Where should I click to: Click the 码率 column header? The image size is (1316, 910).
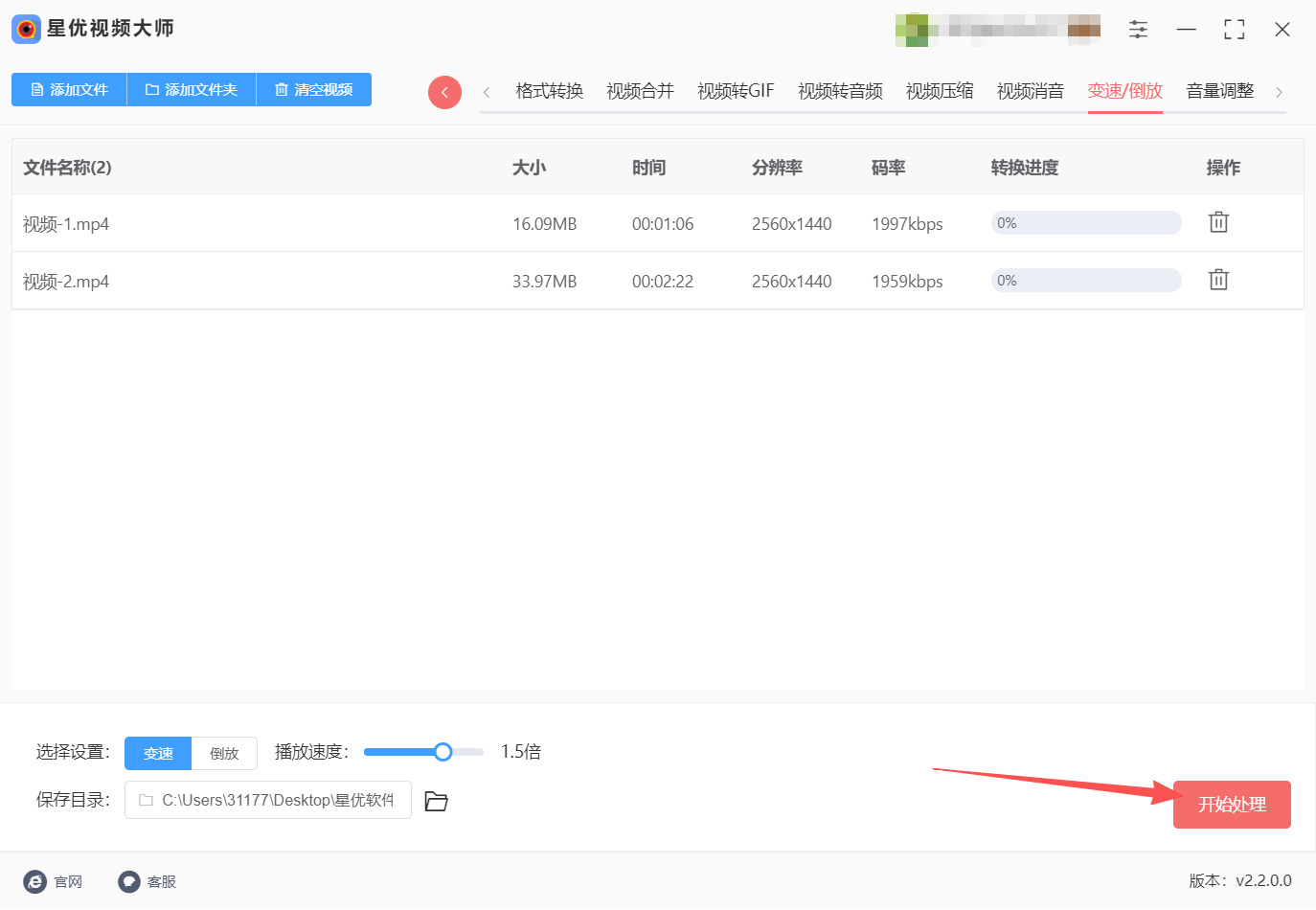coord(888,168)
